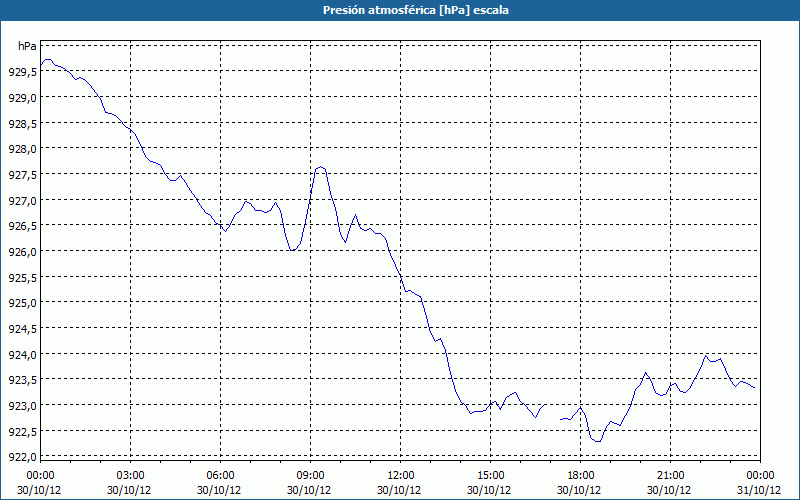
Task: Click the 922,0 y-axis value
Action: pyautogui.click(x=23, y=456)
